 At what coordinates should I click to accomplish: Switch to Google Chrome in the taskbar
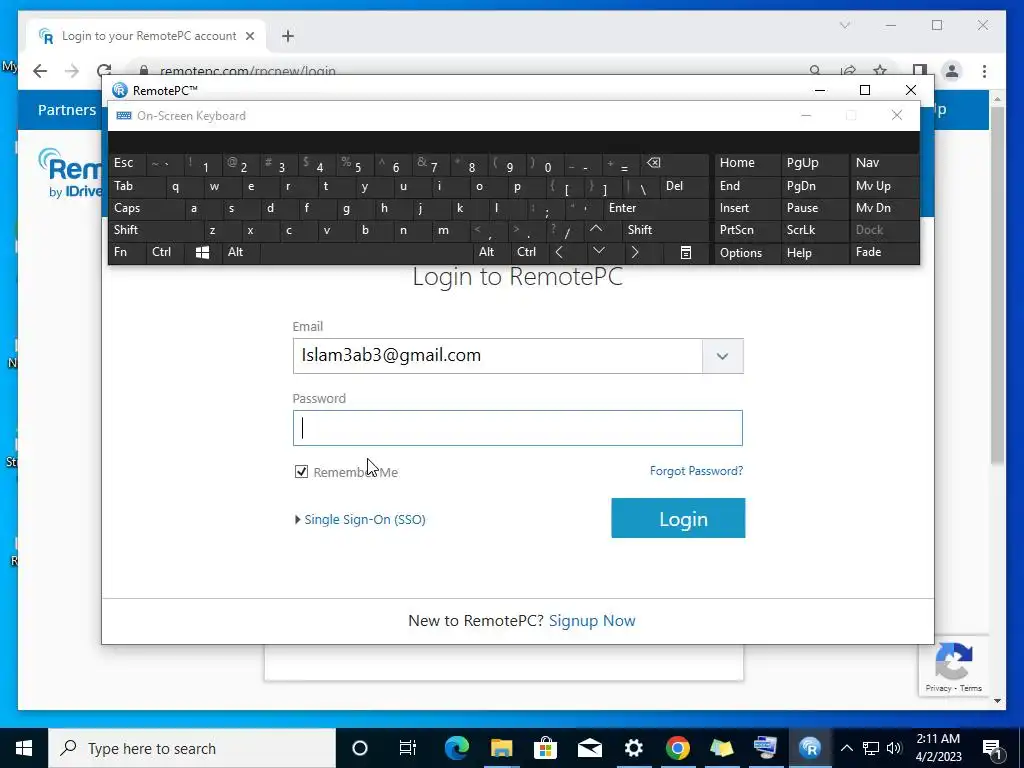click(677, 748)
